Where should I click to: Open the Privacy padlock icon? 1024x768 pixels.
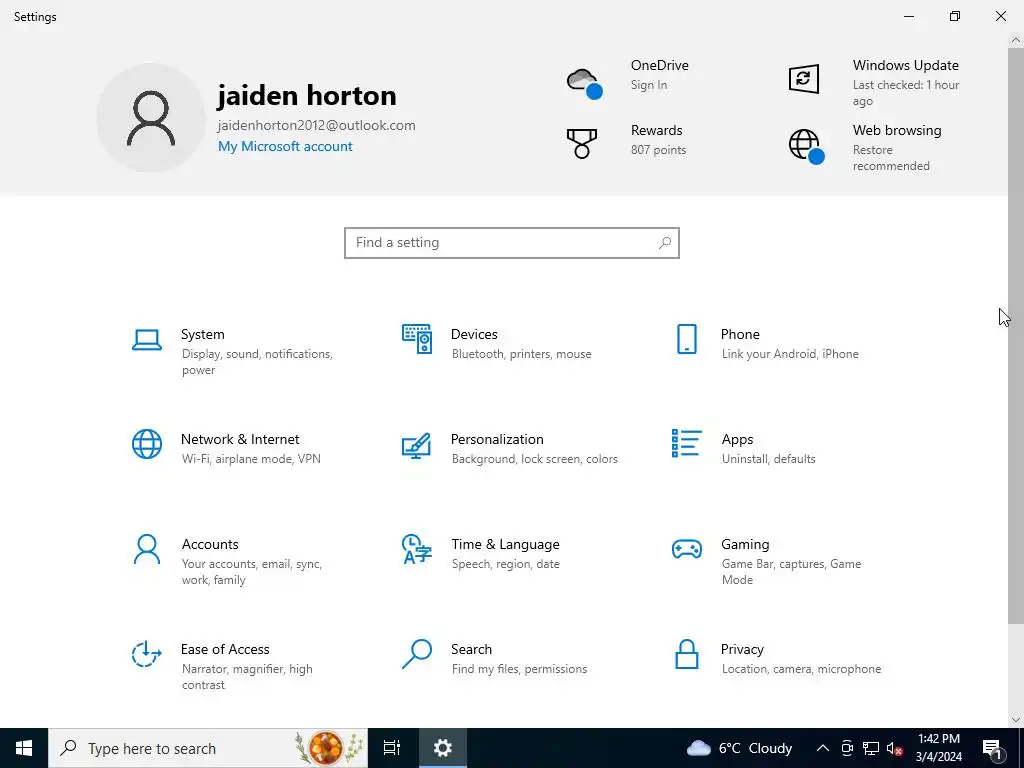pos(686,654)
